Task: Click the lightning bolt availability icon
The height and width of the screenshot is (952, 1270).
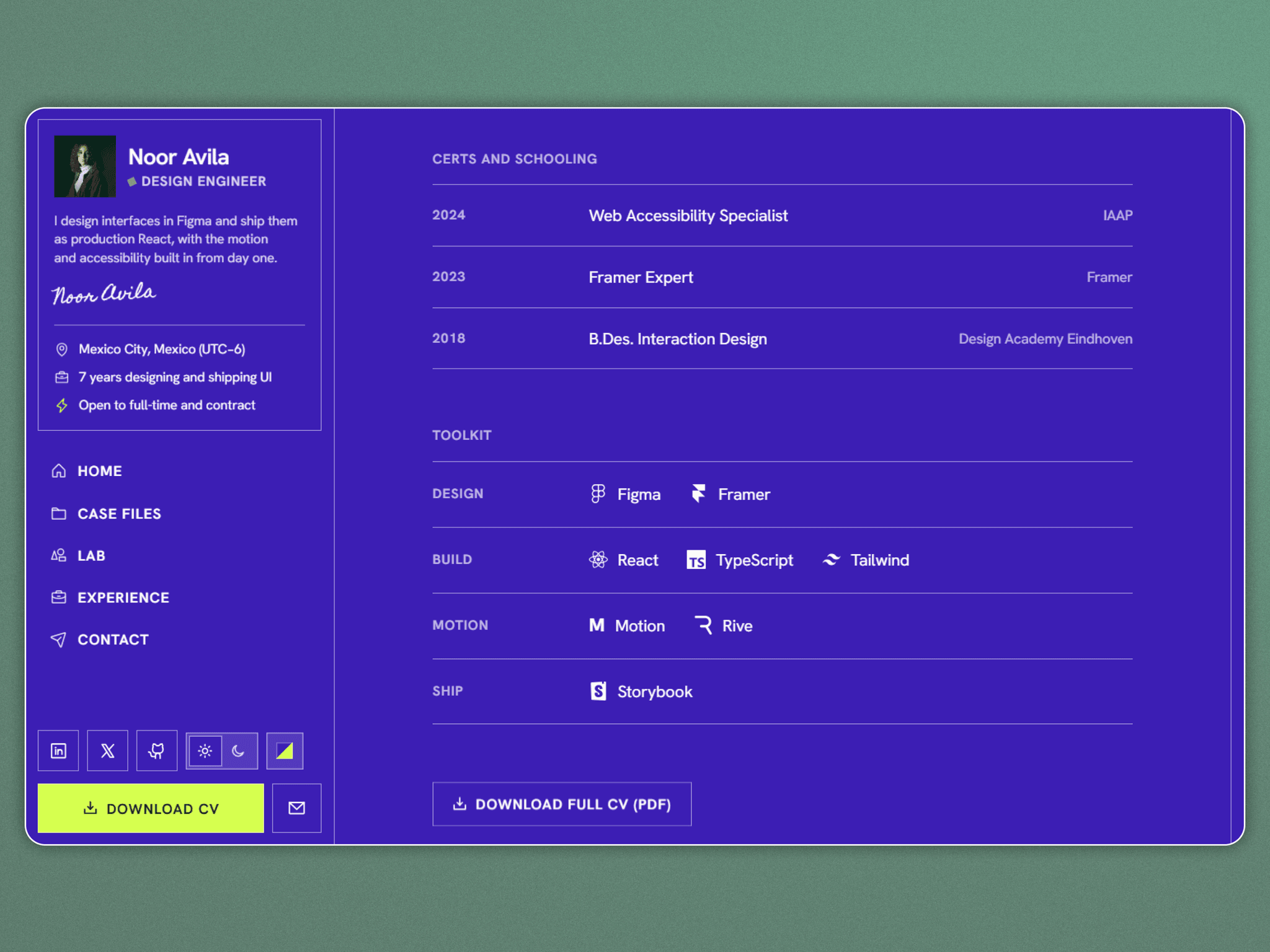Action: click(62, 406)
